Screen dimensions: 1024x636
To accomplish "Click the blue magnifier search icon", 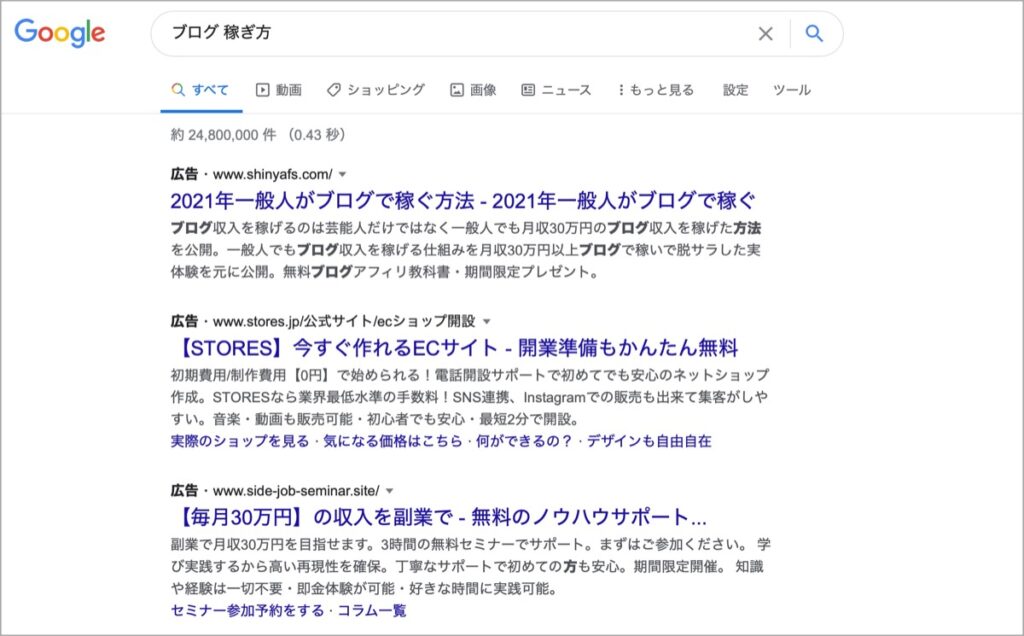I will point(814,33).
